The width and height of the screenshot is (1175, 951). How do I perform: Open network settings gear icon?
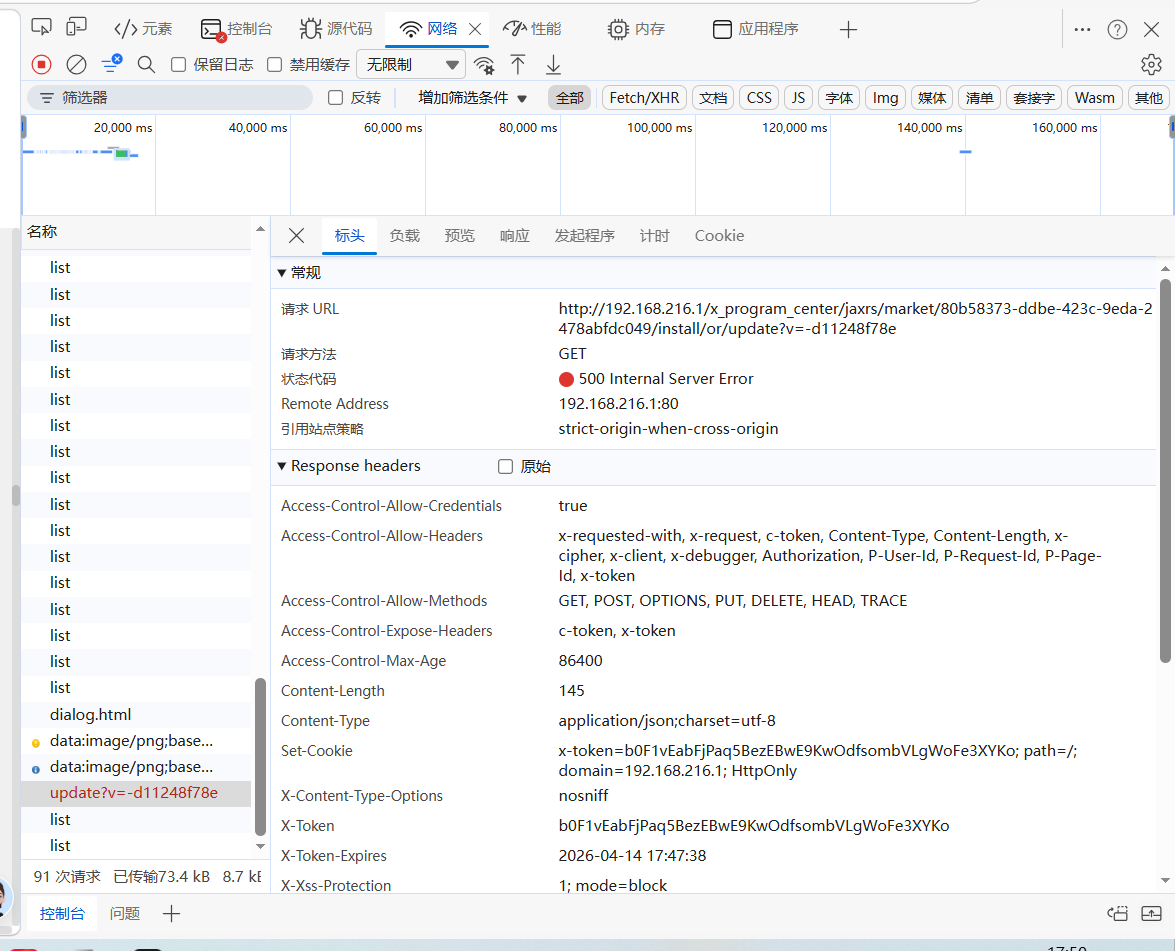pyautogui.click(x=1151, y=65)
